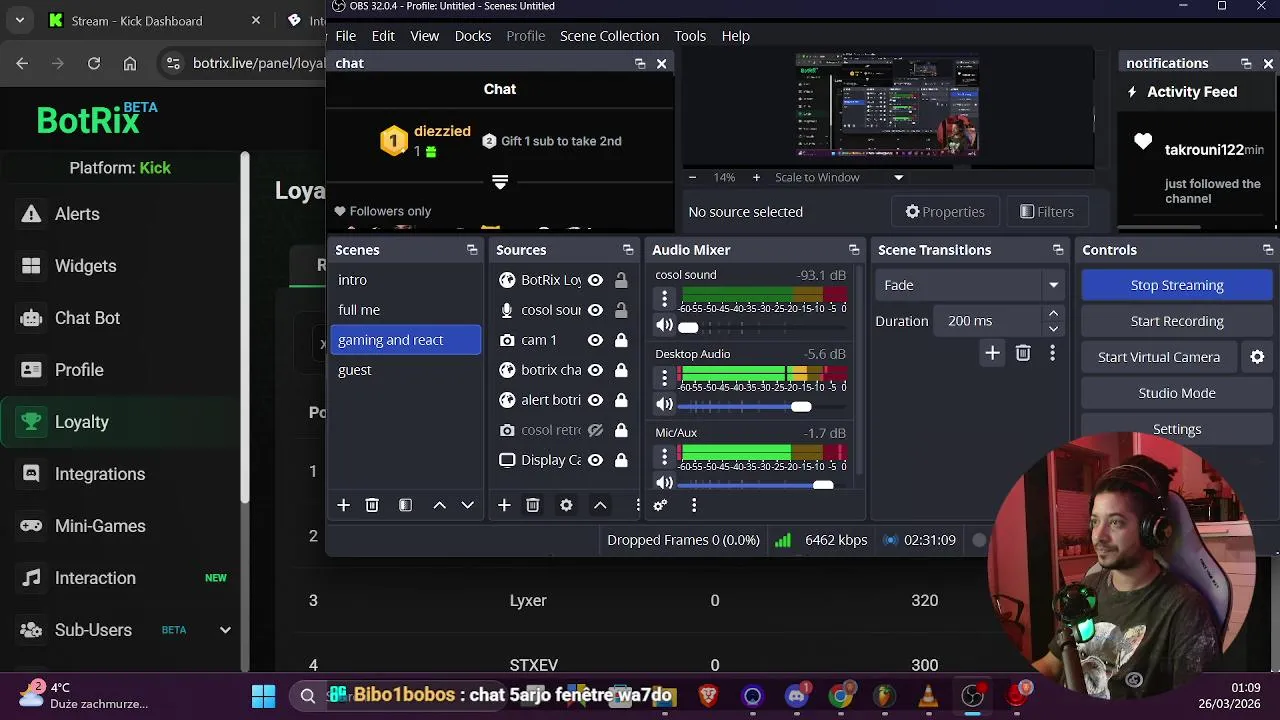
Task: Open Discord from the Windows taskbar
Action: point(797,695)
